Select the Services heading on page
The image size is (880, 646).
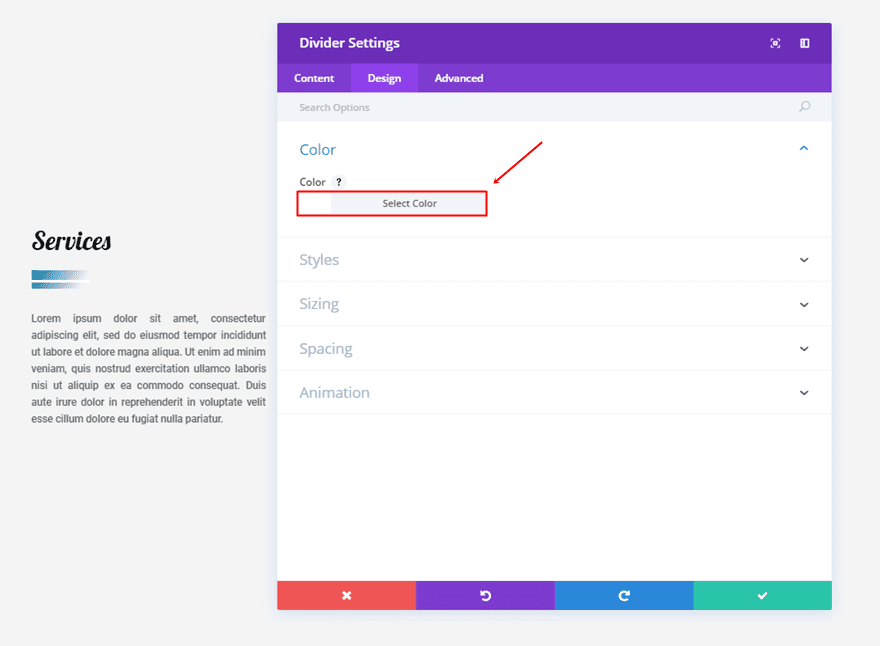coord(71,241)
